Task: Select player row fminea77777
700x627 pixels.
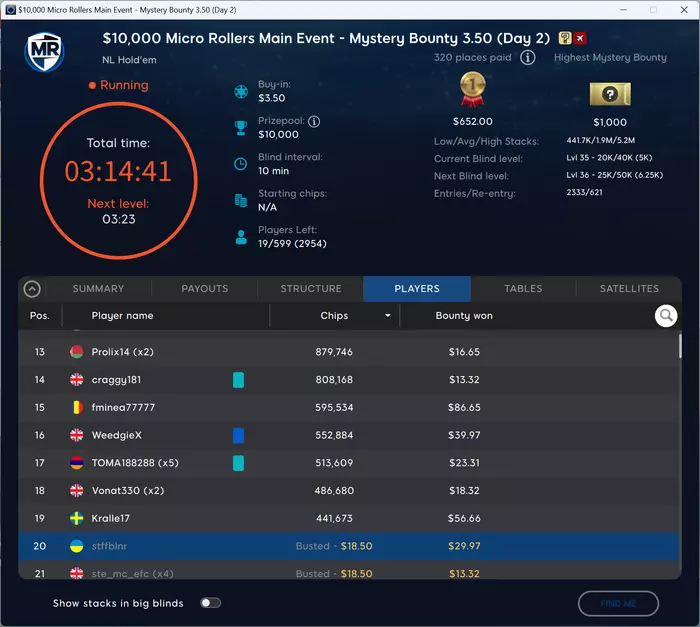Action: click(348, 407)
